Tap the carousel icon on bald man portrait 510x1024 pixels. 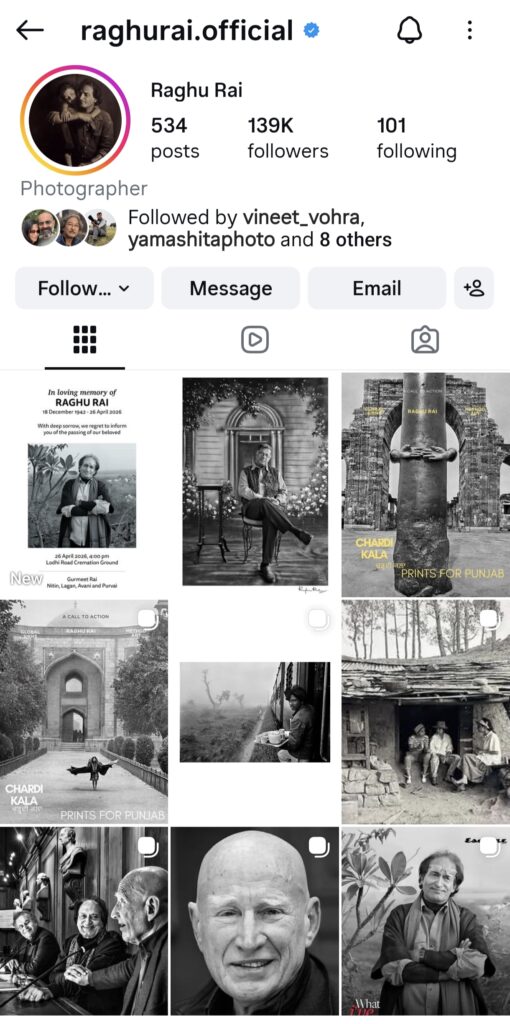319,847
